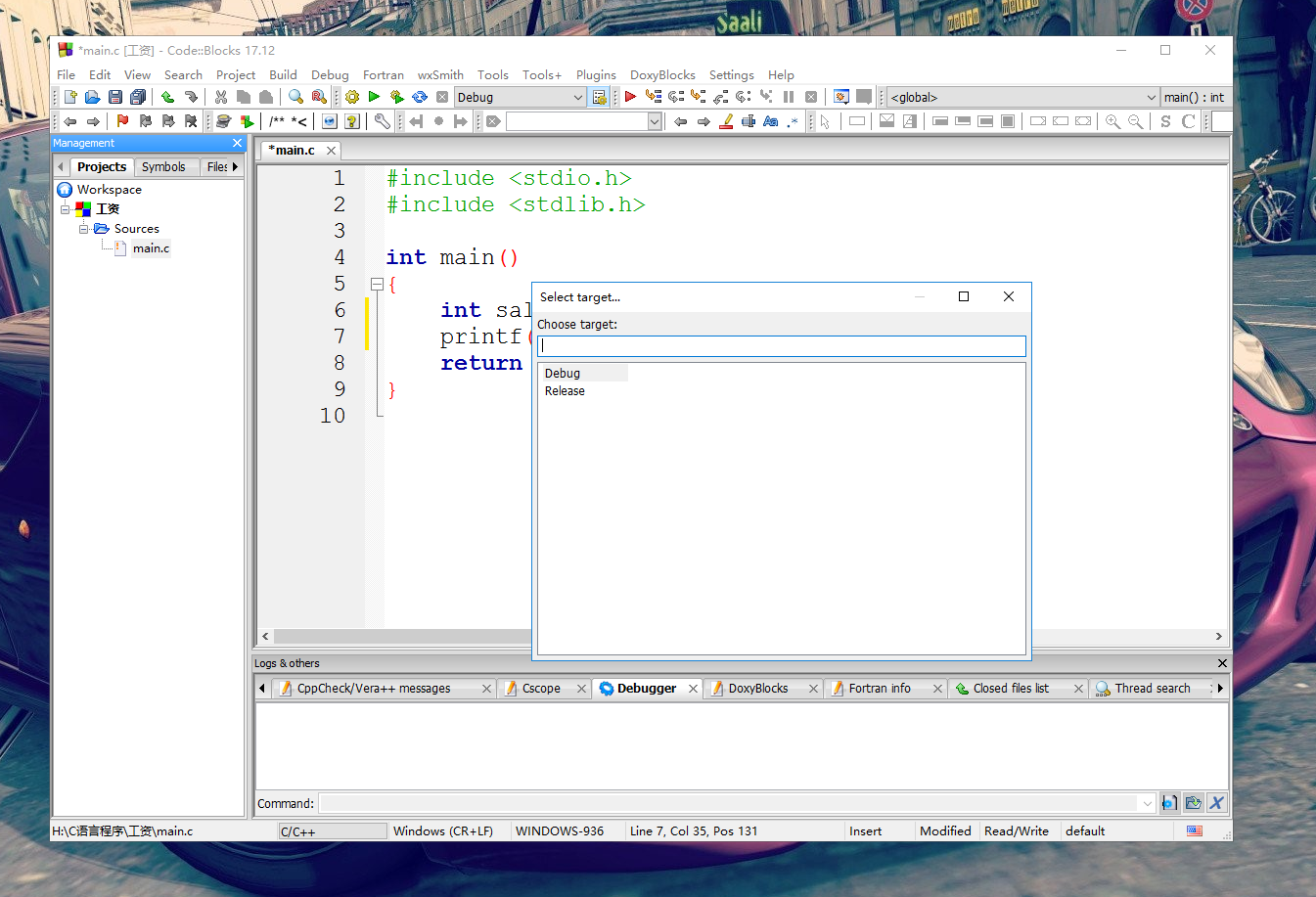The image size is (1316, 897).
Task: Click the Rebuild icon
Action: [x=420, y=97]
